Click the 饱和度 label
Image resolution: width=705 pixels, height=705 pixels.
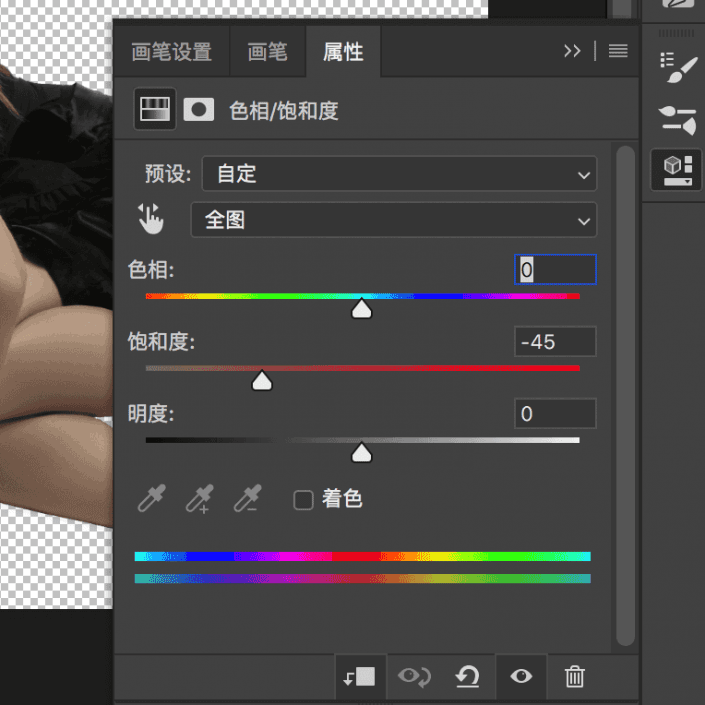[161, 342]
